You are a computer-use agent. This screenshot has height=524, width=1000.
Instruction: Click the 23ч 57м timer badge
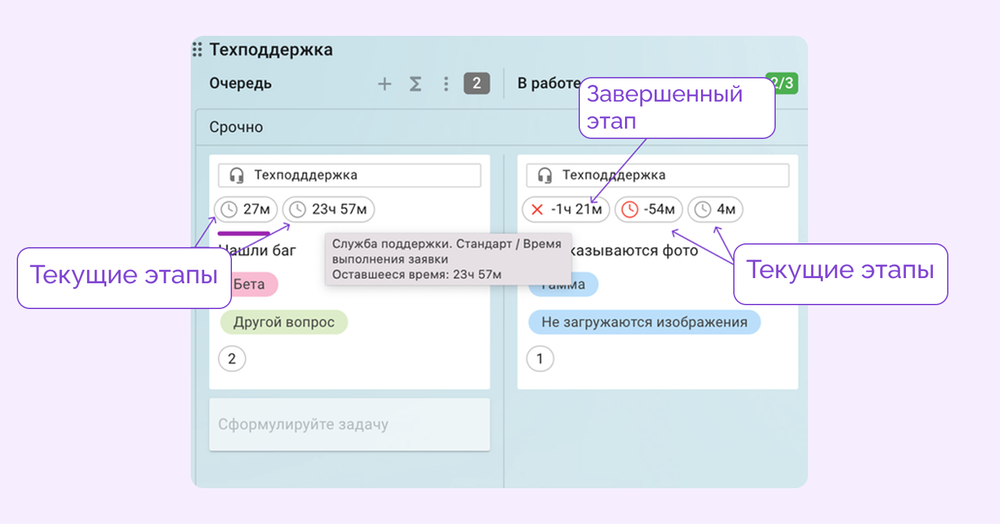click(328, 209)
